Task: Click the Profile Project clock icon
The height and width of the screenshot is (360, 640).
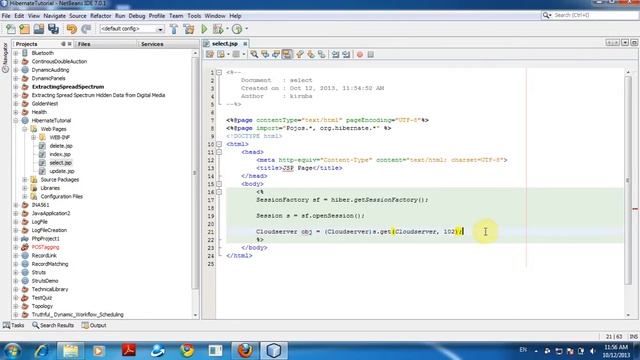Action: 237,29
